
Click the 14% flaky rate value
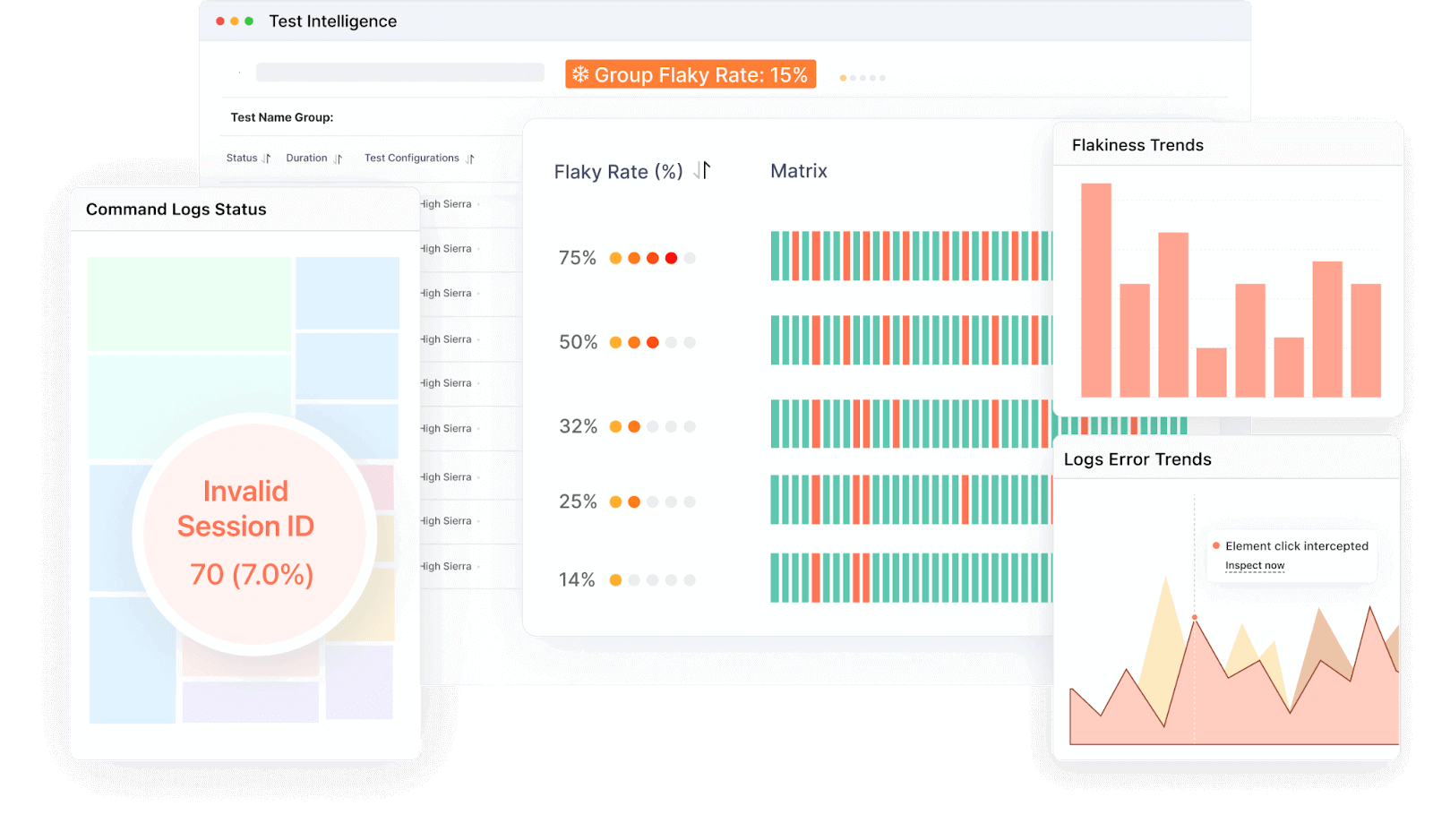(577, 579)
